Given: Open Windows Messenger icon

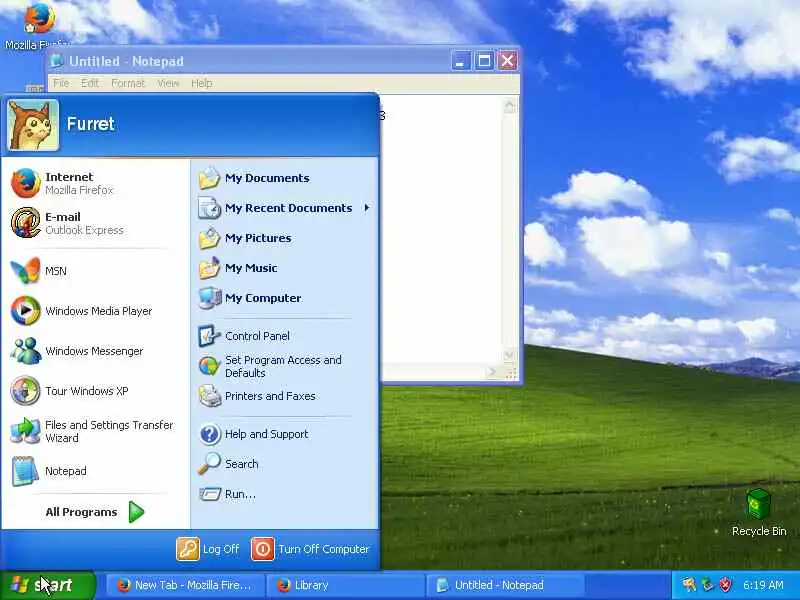Looking at the screenshot, I should (x=26, y=351).
